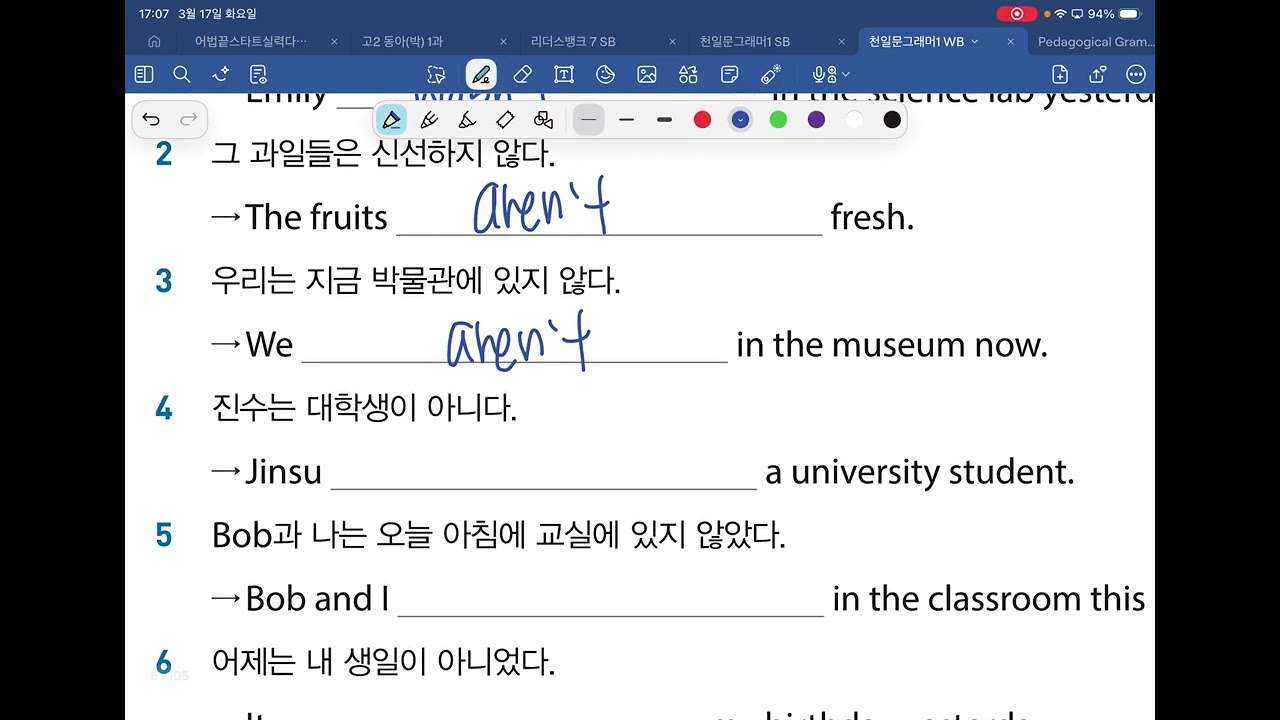Select the thickest stroke width
Viewport: 1280px width, 720px height.
pyautogui.click(x=665, y=120)
